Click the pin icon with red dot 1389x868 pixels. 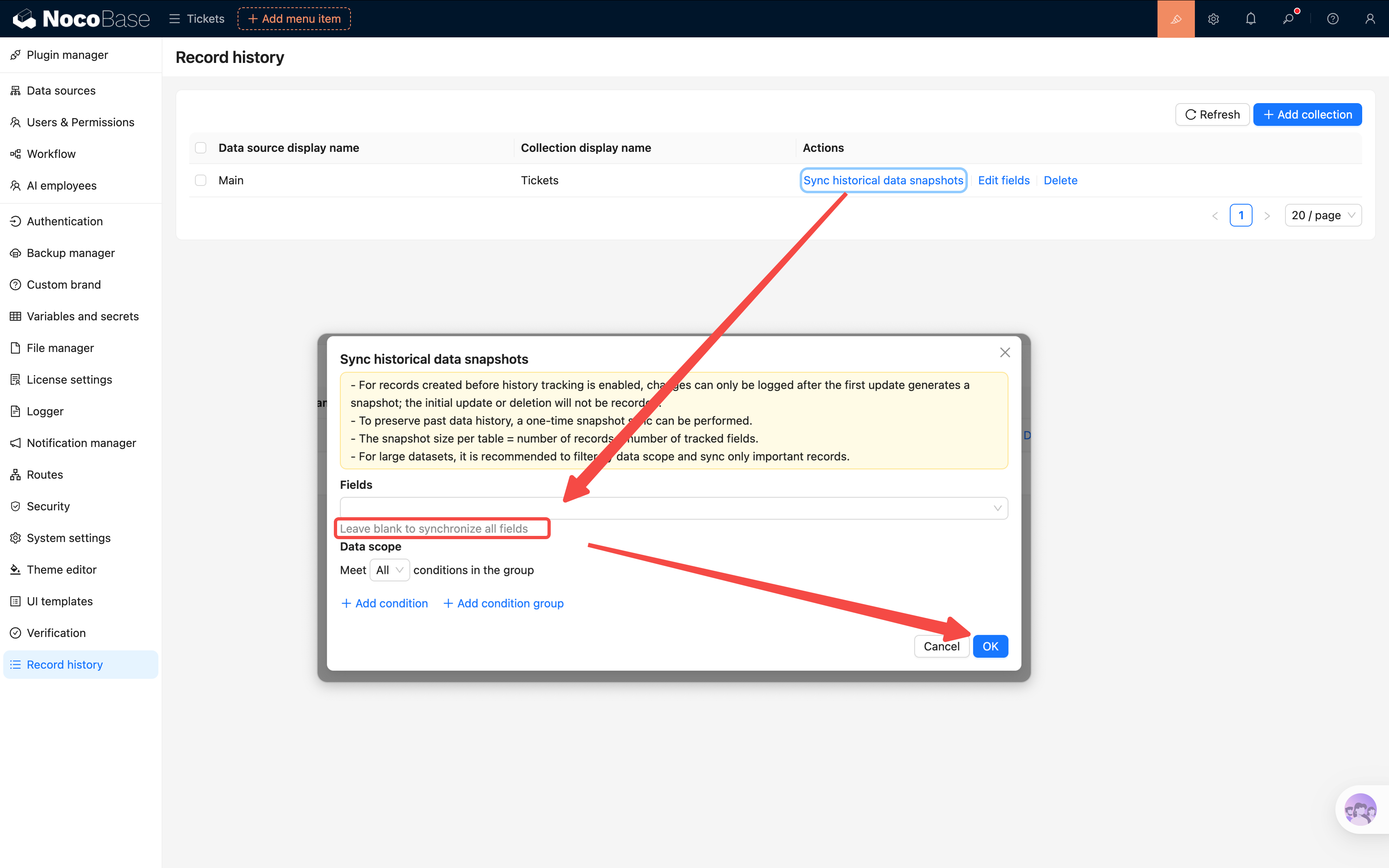point(1289,19)
